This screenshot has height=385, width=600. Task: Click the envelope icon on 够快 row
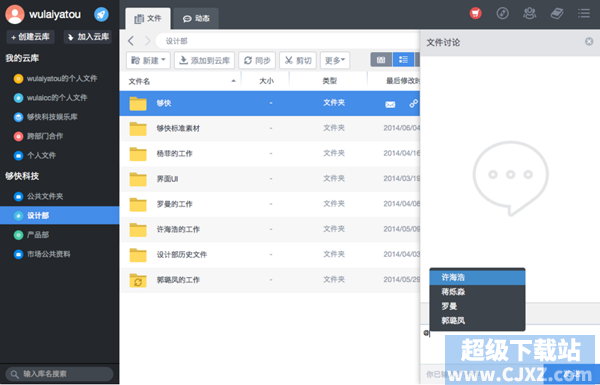tap(390, 104)
